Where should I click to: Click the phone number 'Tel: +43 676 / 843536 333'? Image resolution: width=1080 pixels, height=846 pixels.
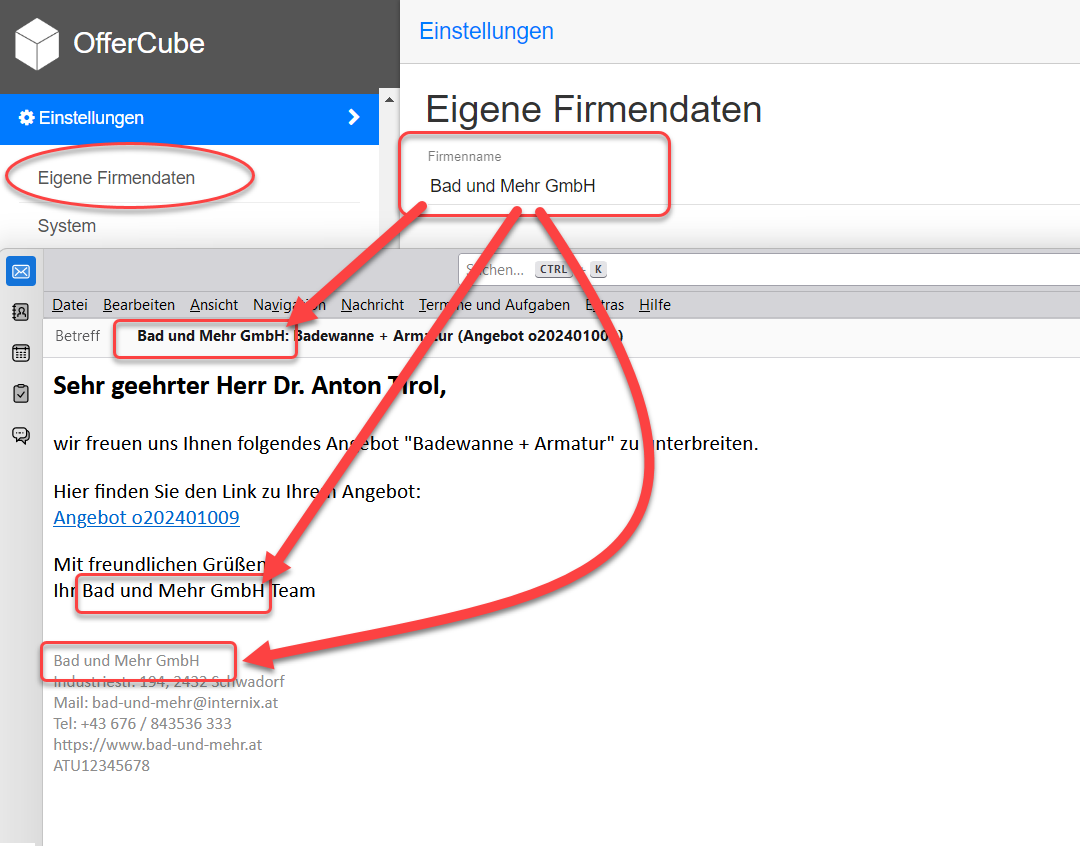(142, 723)
